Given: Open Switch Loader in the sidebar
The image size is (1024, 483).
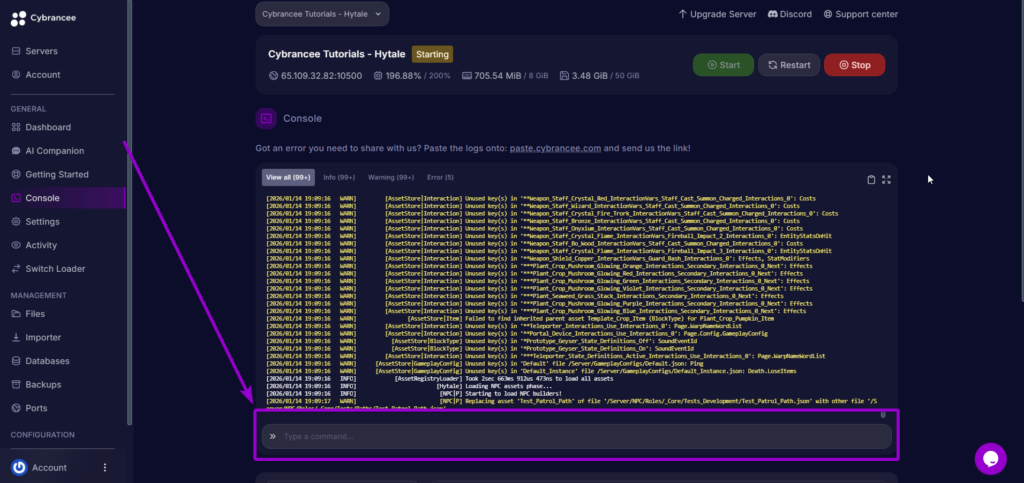Looking at the screenshot, I should 55,268.
